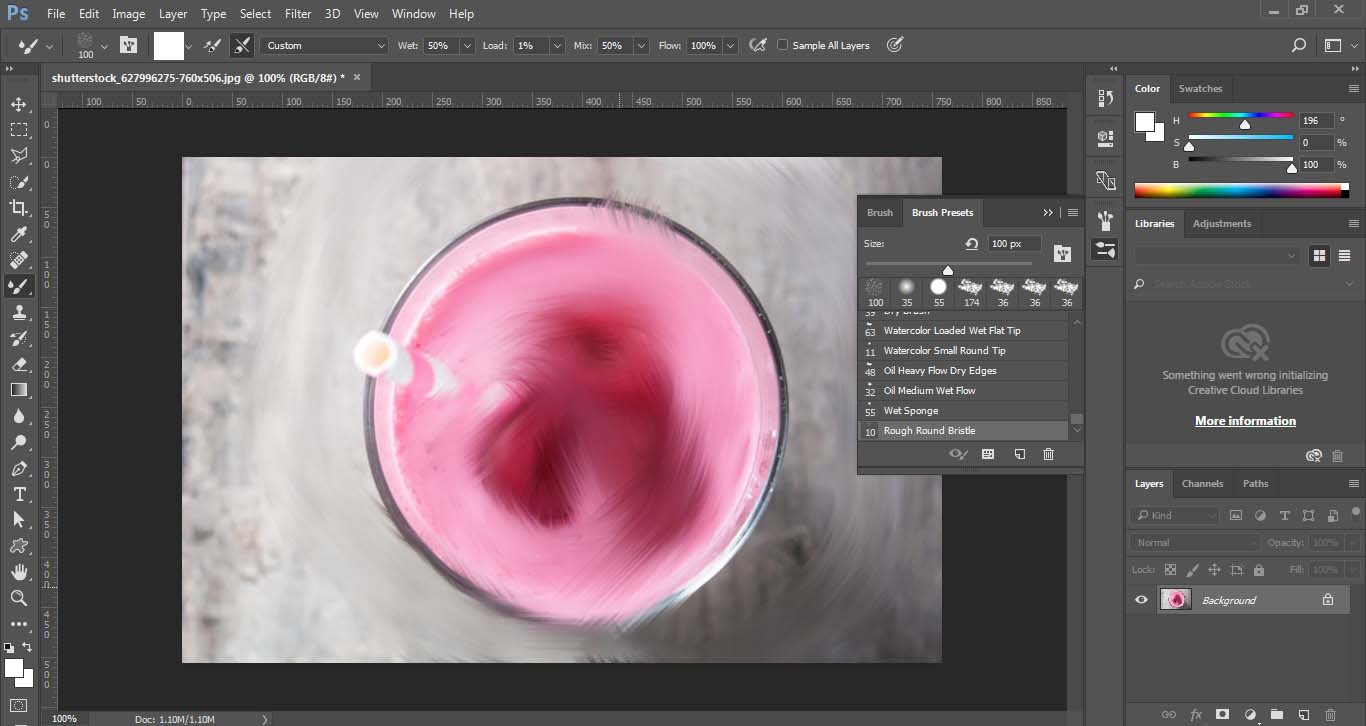Open the workspace switcher dropdown

point(1340,45)
